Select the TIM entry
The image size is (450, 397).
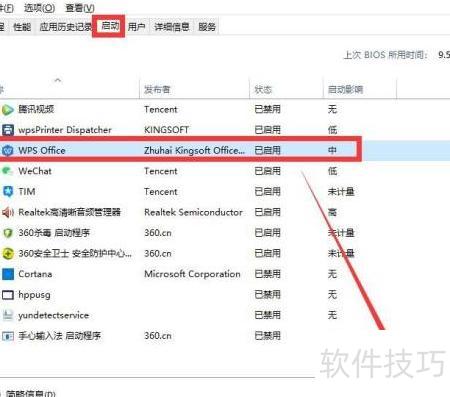(27, 192)
